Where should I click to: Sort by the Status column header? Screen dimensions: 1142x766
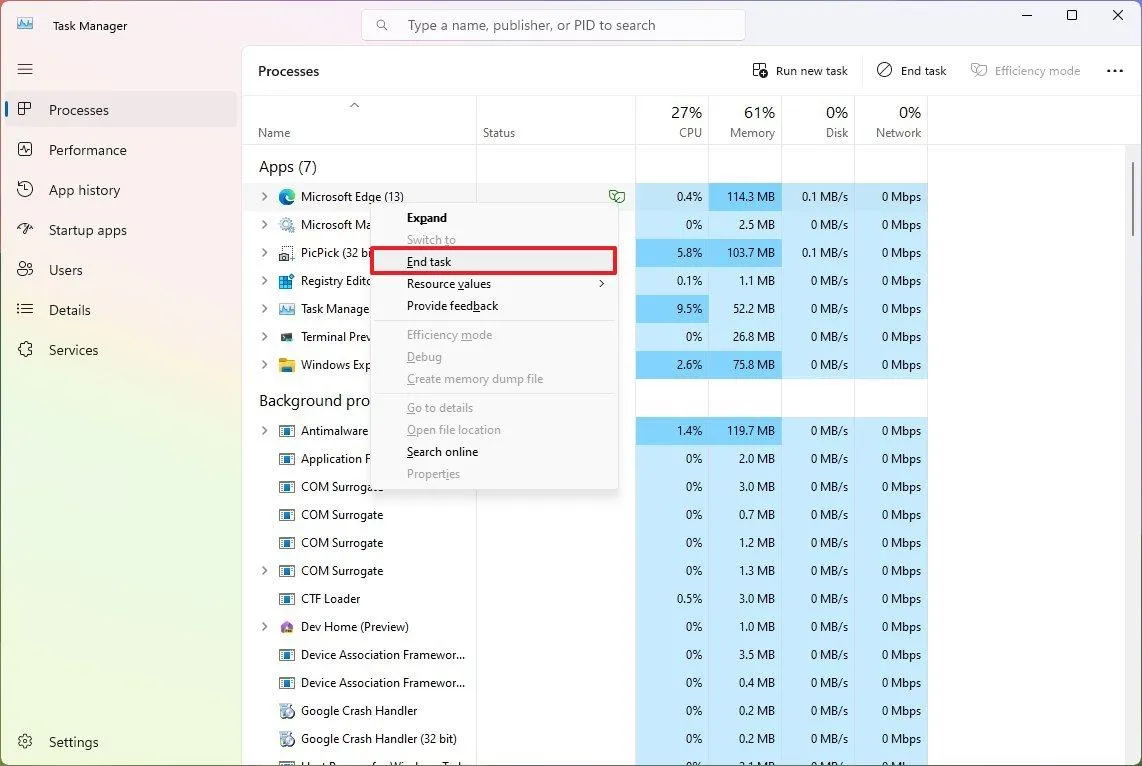pyautogui.click(x=556, y=120)
